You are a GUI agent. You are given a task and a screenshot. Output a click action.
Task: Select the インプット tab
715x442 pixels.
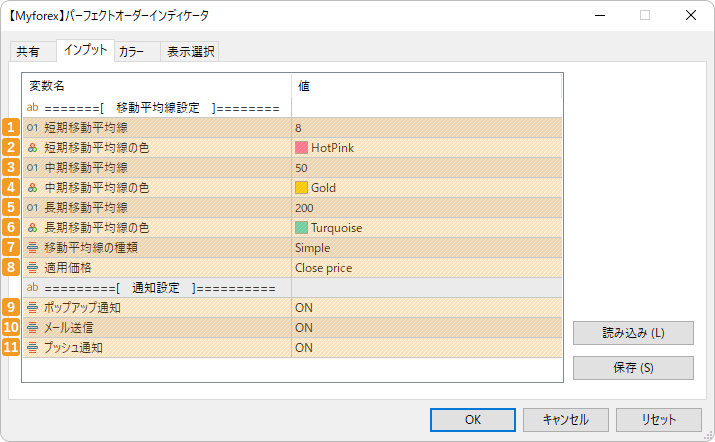pyautogui.click(x=85, y=50)
